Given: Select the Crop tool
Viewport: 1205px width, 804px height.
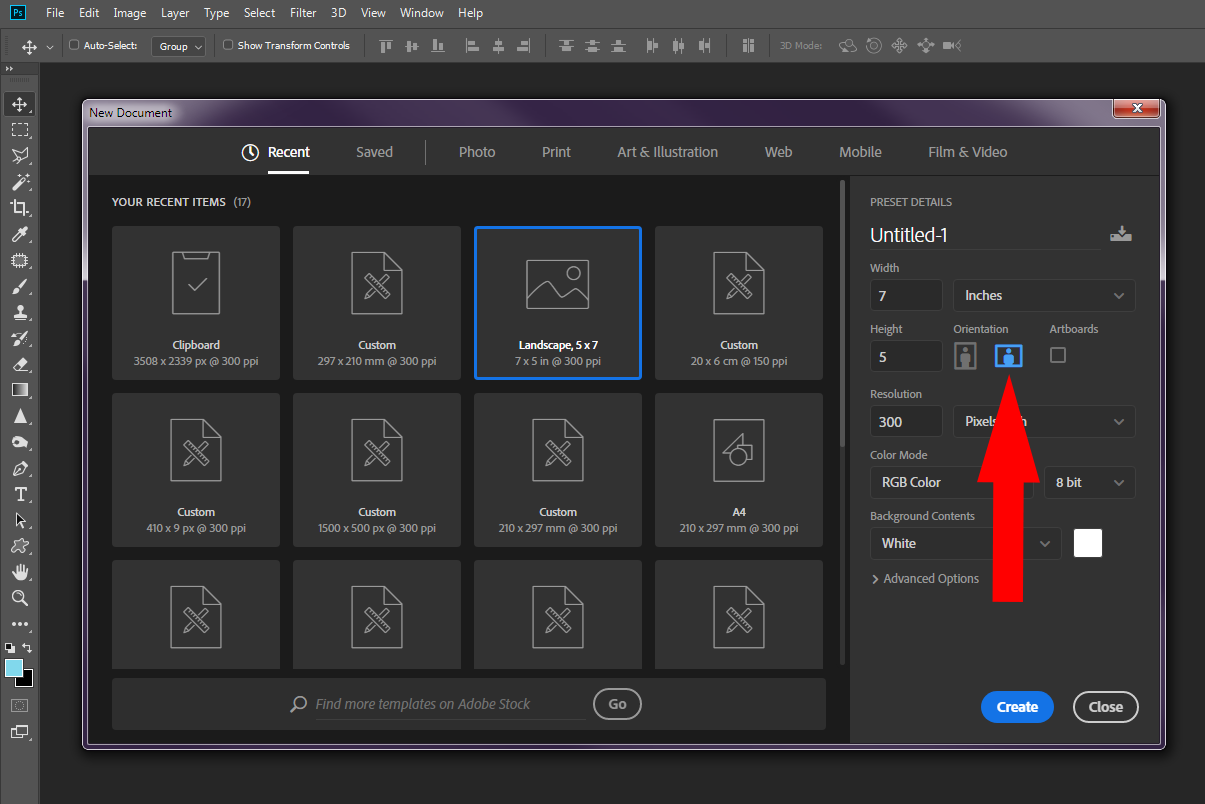Looking at the screenshot, I should (19, 208).
